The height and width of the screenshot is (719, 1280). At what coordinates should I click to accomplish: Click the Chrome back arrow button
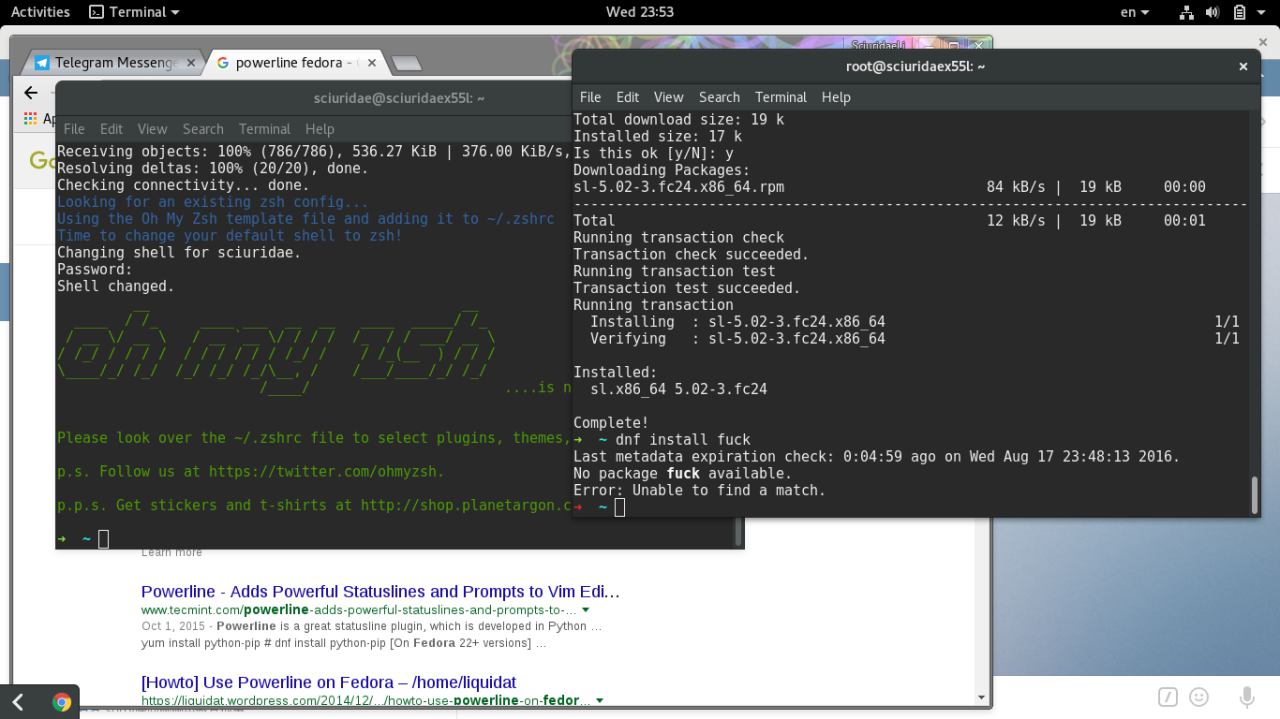coord(31,93)
